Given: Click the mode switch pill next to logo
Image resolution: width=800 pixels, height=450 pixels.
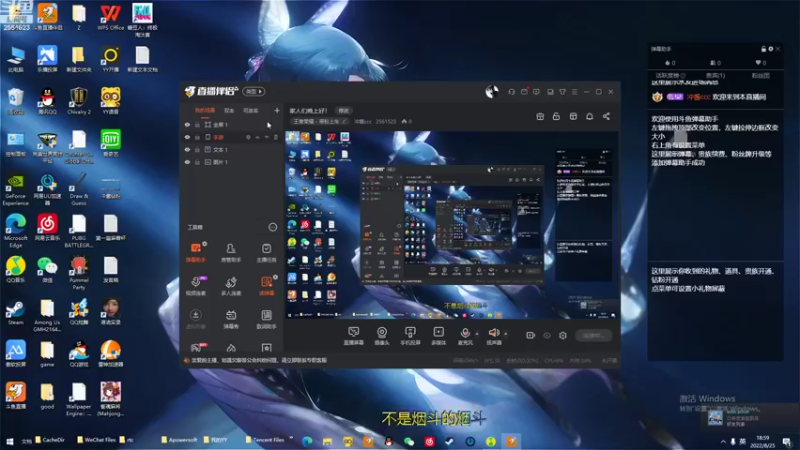Looking at the screenshot, I should [x=254, y=91].
